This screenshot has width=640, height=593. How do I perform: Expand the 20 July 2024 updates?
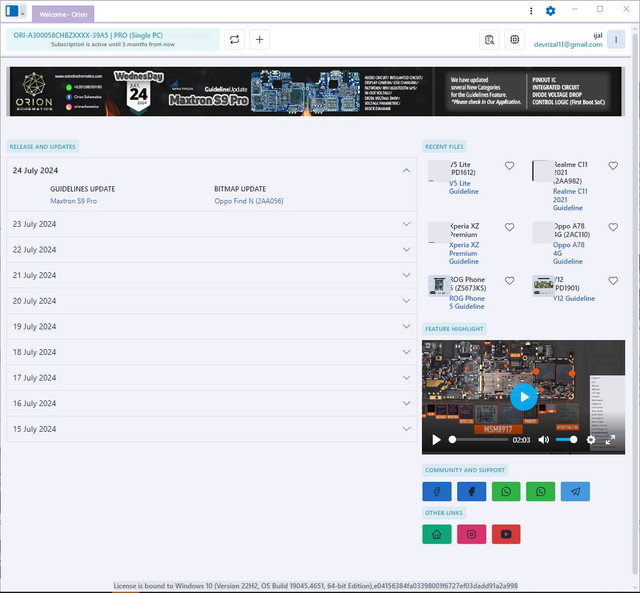click(x=211, y=301)
